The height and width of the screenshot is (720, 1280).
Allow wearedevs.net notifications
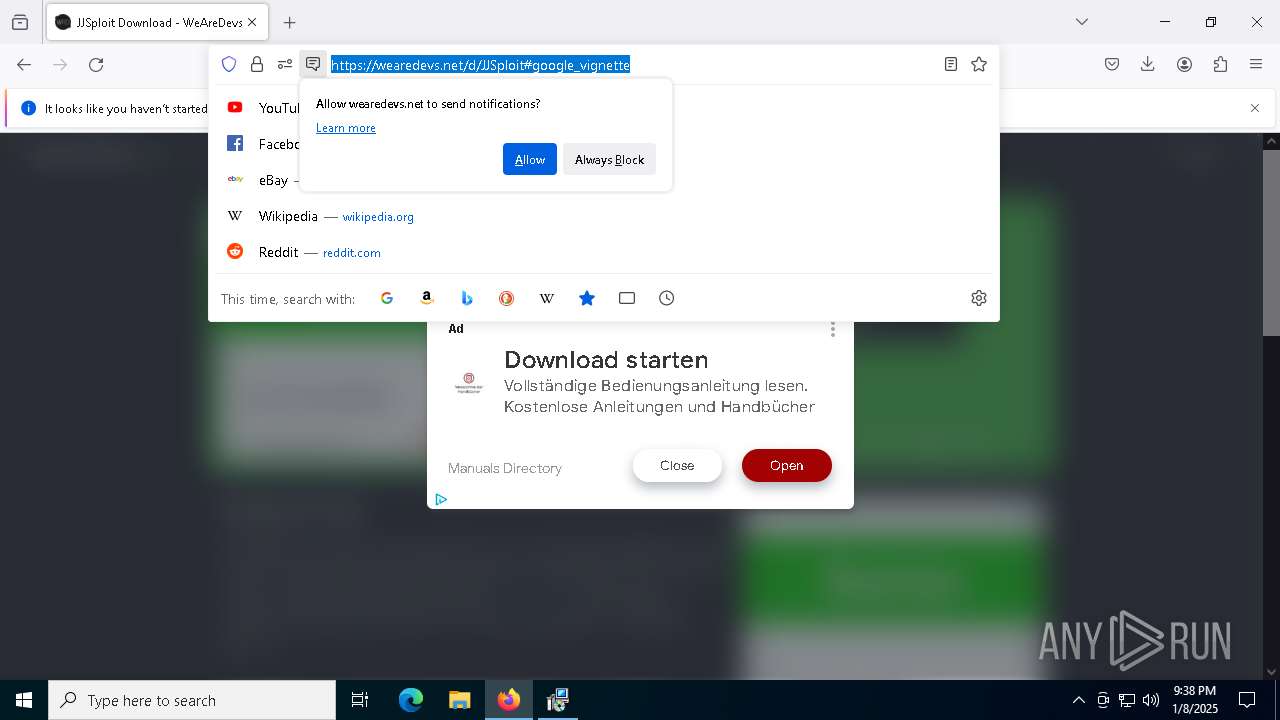[530, 159]
